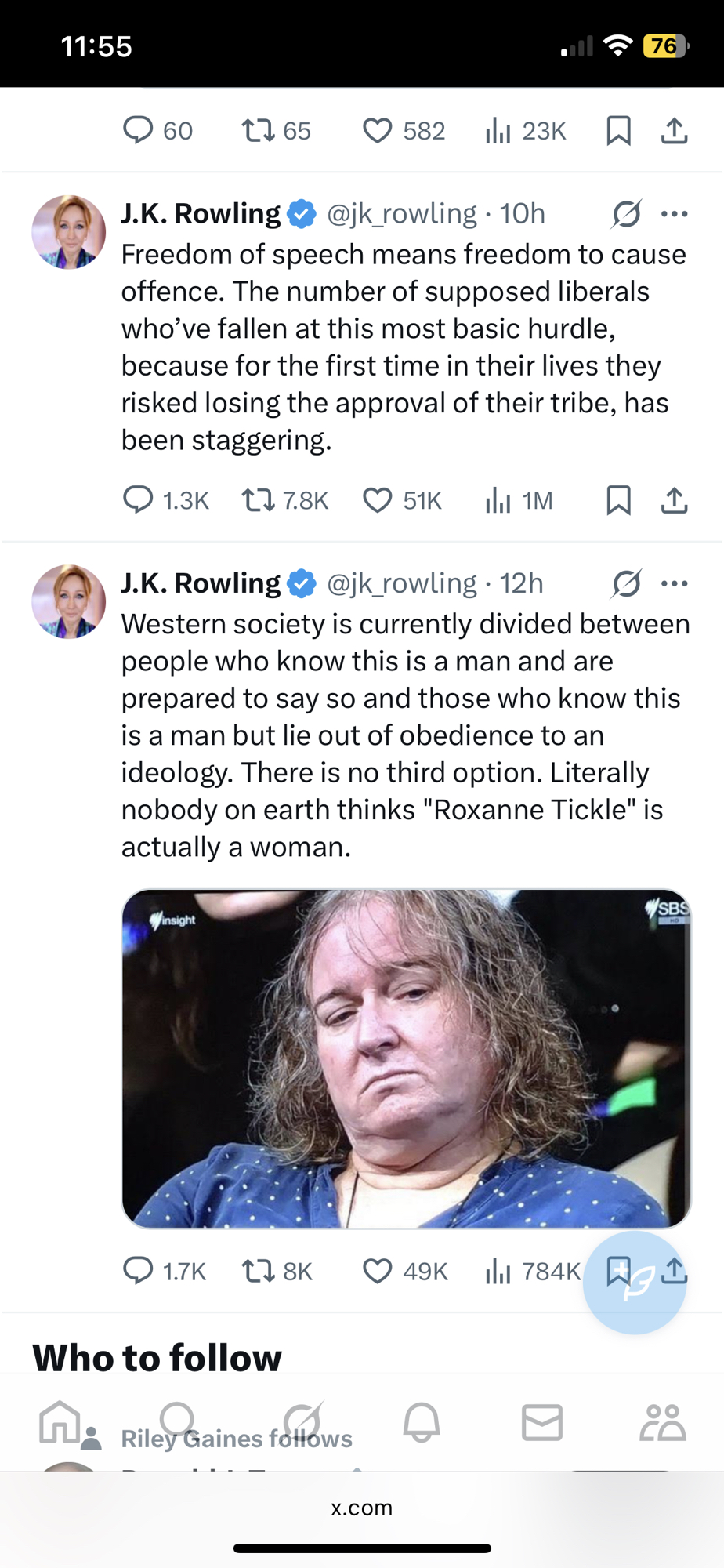Open J.K. Rowling name on the 12h tweet
Image resolution: width=724 pixels, height=1568 pixels.
[201, 583]
